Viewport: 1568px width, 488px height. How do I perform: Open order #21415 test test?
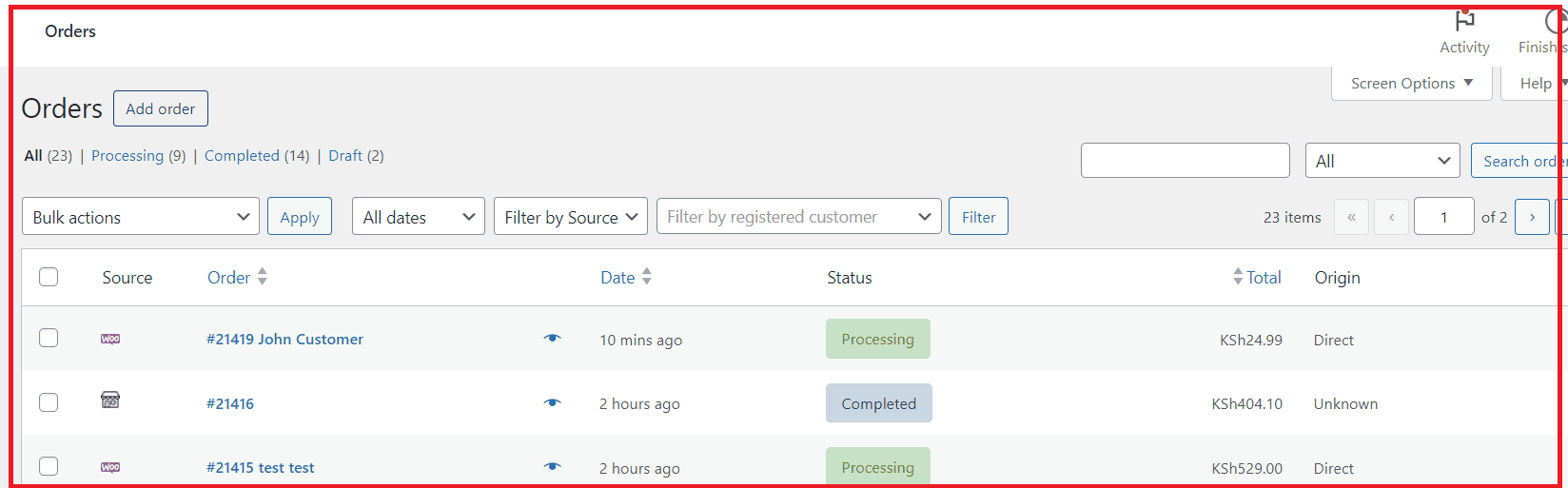[261, 467]
